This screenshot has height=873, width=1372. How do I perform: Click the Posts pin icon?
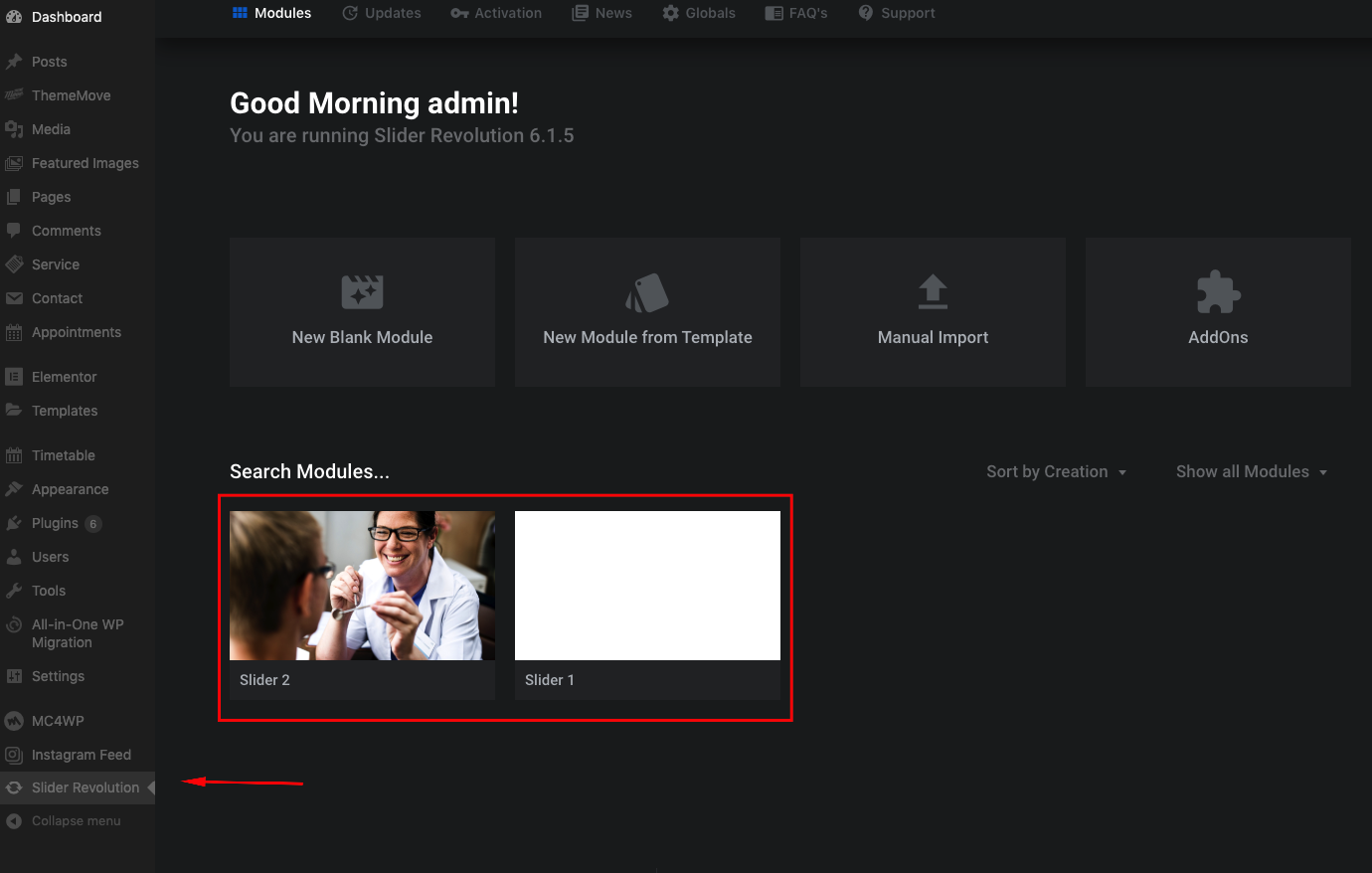[x=14, y=62]
